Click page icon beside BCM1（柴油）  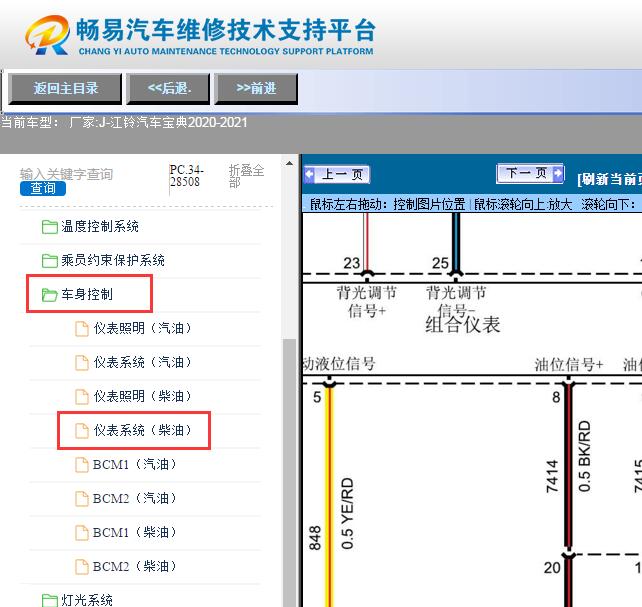(82, 533)
